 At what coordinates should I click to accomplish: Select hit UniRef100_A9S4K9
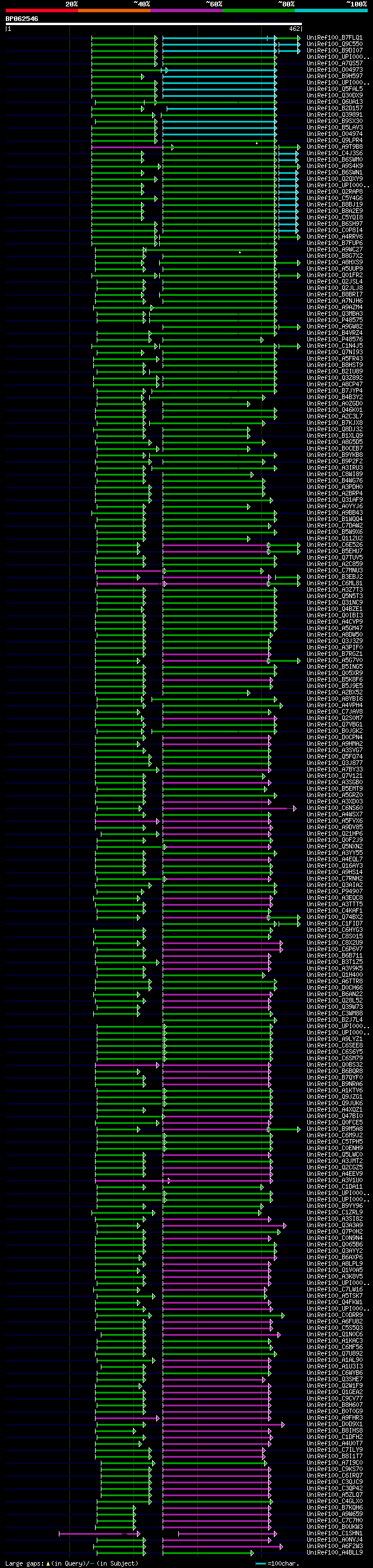(x=335, y=166)
